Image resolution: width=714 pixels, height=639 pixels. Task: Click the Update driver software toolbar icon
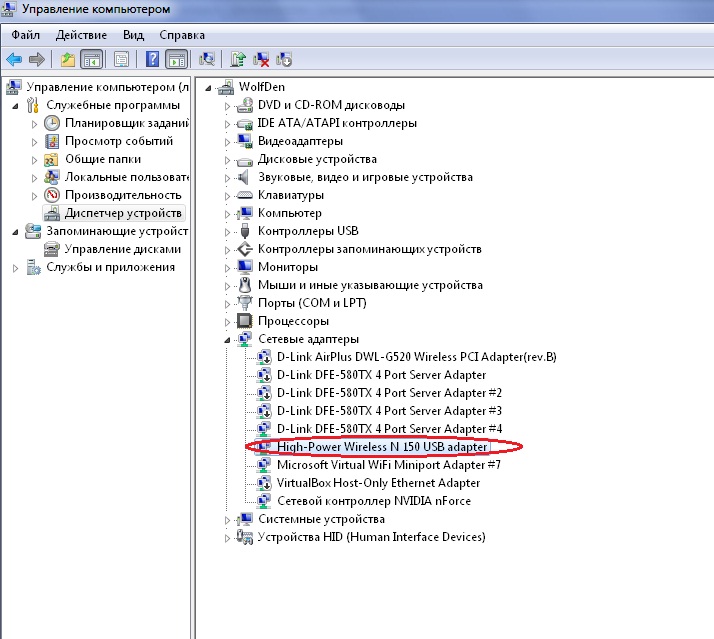[x=238, y=59]
